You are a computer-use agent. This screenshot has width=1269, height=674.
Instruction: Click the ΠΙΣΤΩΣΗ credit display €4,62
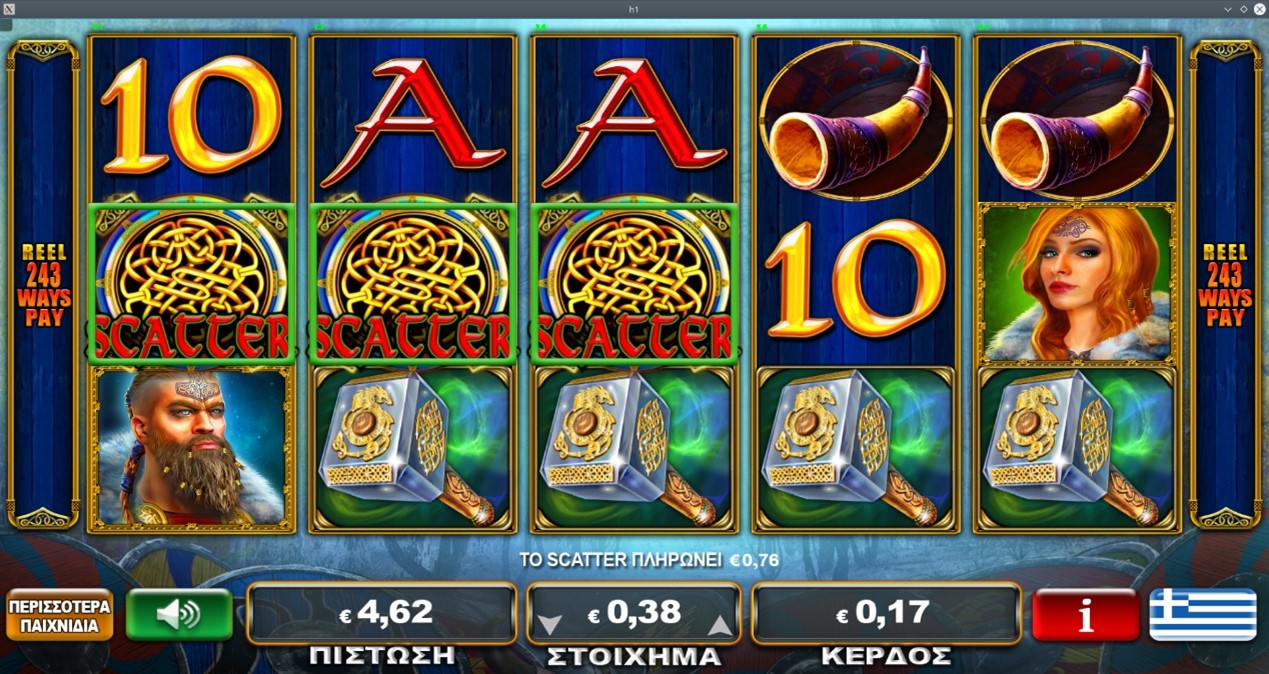pos(381,614)
